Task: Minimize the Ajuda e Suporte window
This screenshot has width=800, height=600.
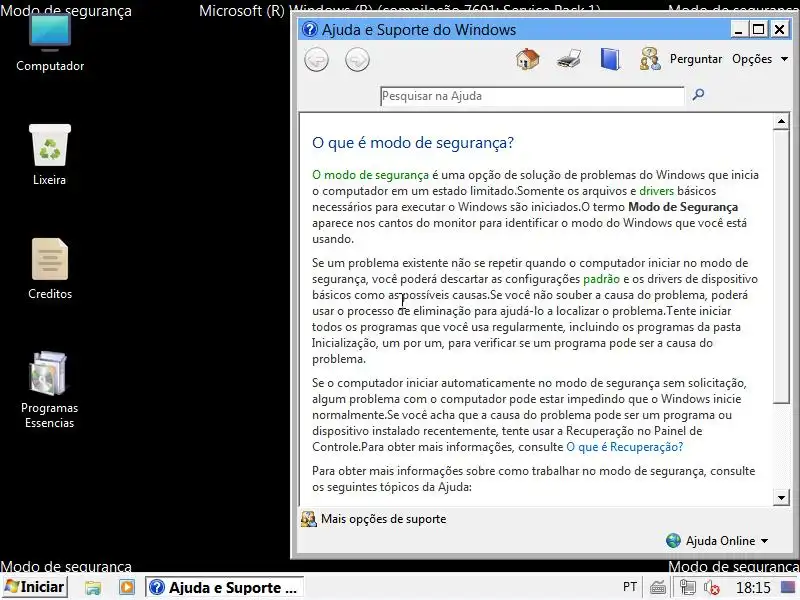Action: [738, 30]
